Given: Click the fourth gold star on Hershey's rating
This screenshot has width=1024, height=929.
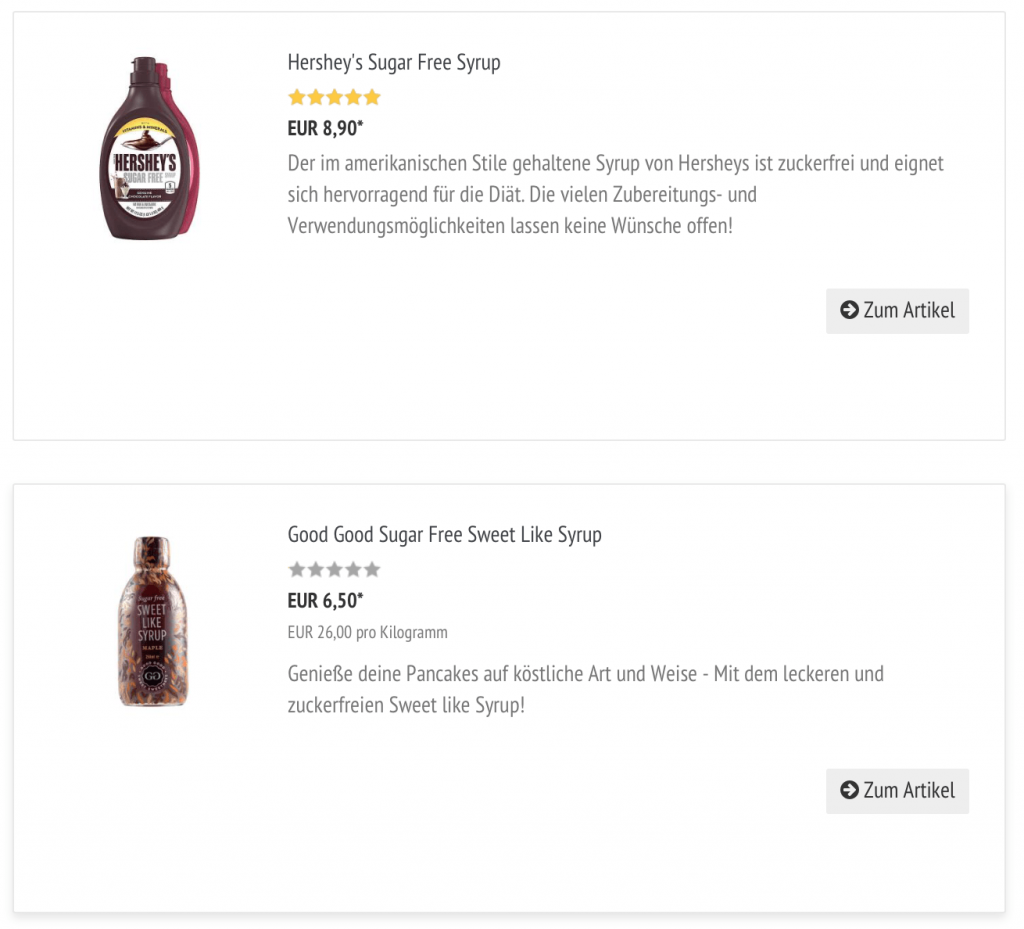Looking at the screenshot, I should click(353, 97).
